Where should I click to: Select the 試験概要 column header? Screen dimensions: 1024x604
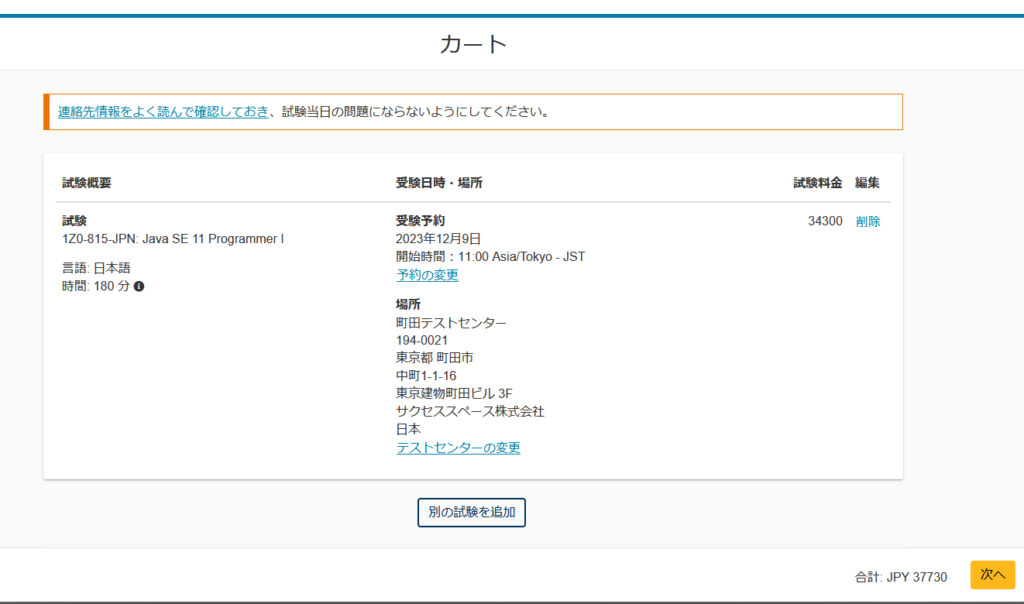(87, 183)
